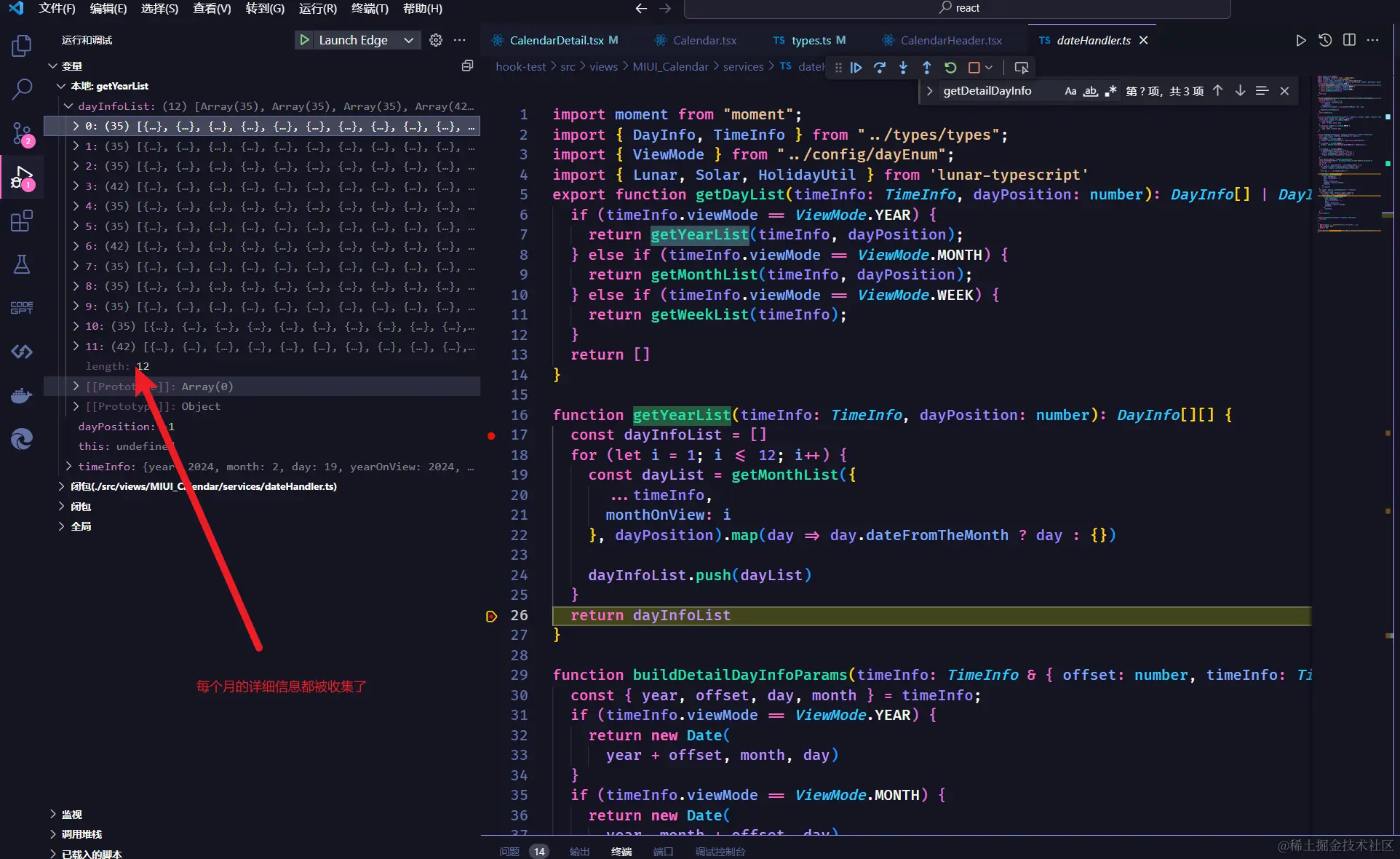Click the line 17 breakpoint dot
This screenshot has width=1400, height=859.
click(x=491, y=435)
